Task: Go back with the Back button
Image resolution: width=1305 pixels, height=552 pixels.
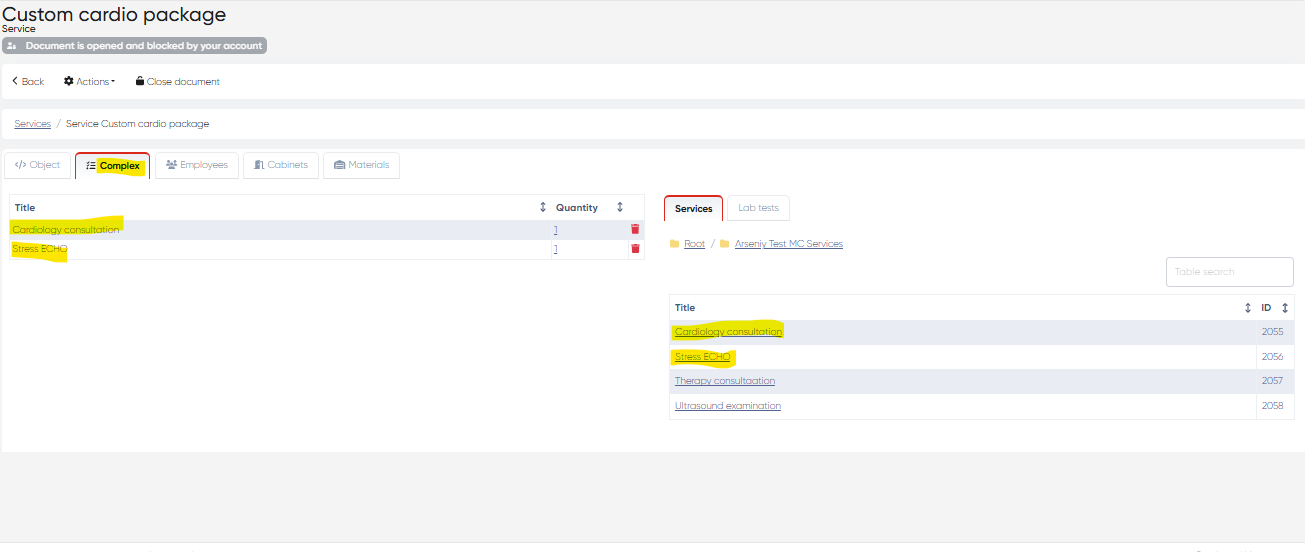Action: pyautogui.click(x=28, y=82)
